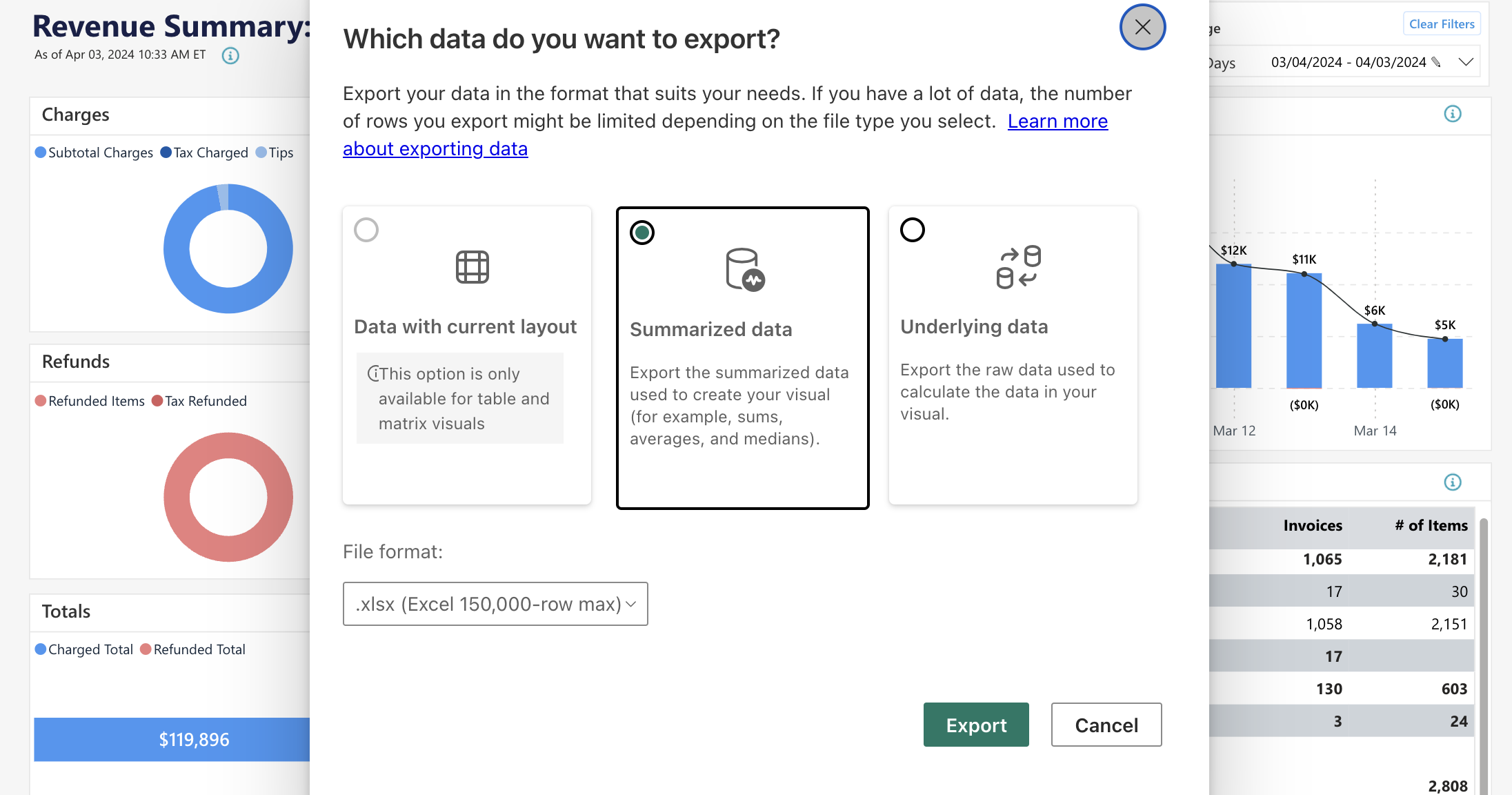The image size is (1512, 795).
Task: Click Charged Total legend swatch
Action: 41,649
